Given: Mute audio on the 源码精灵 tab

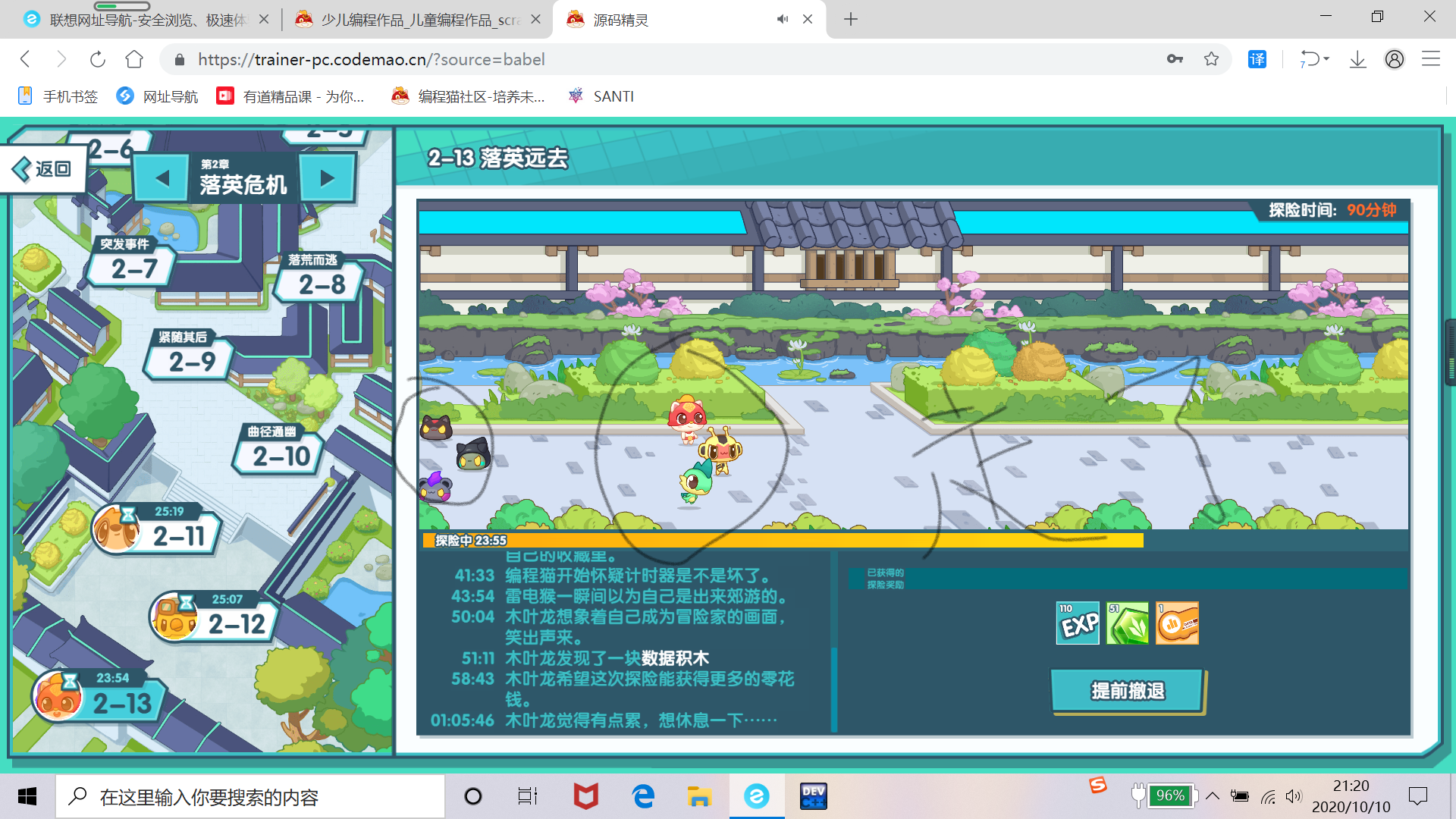Looking at the screenshot, I should point(783,20).
